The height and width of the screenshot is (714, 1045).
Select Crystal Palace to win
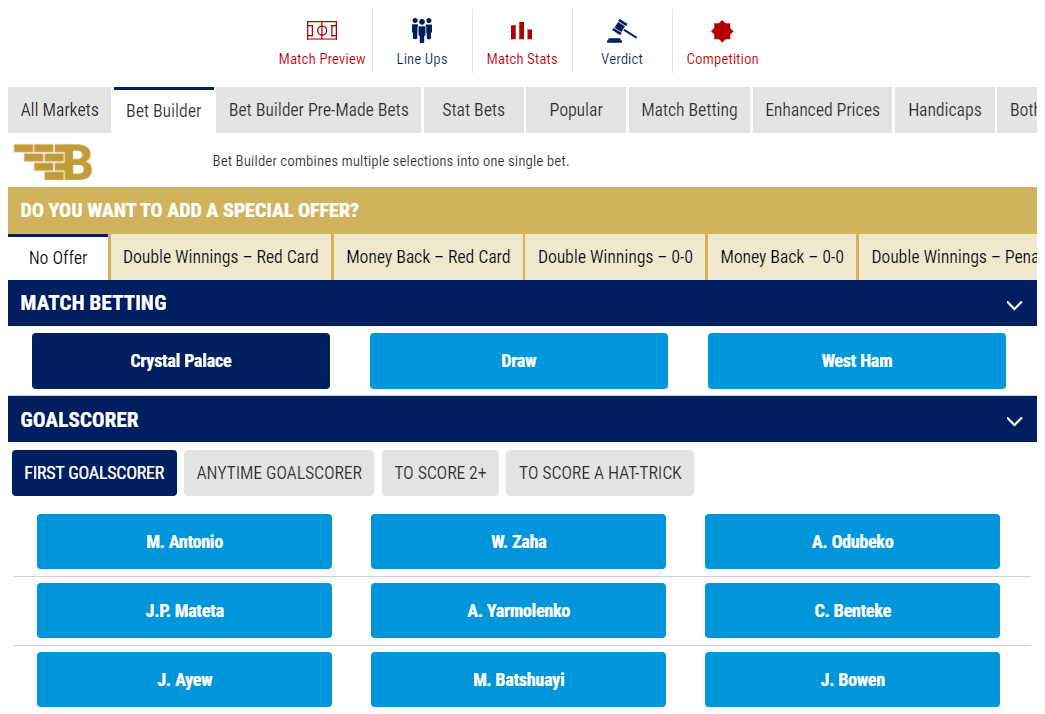[181, 361]
